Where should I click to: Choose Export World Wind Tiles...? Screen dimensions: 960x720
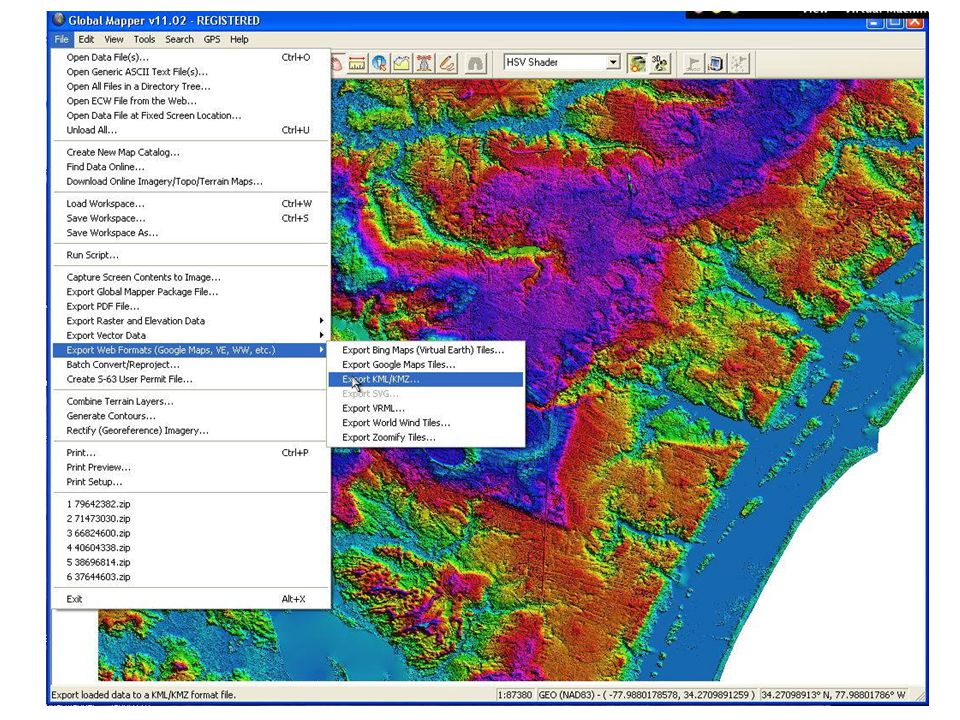(x=426, y=422)
